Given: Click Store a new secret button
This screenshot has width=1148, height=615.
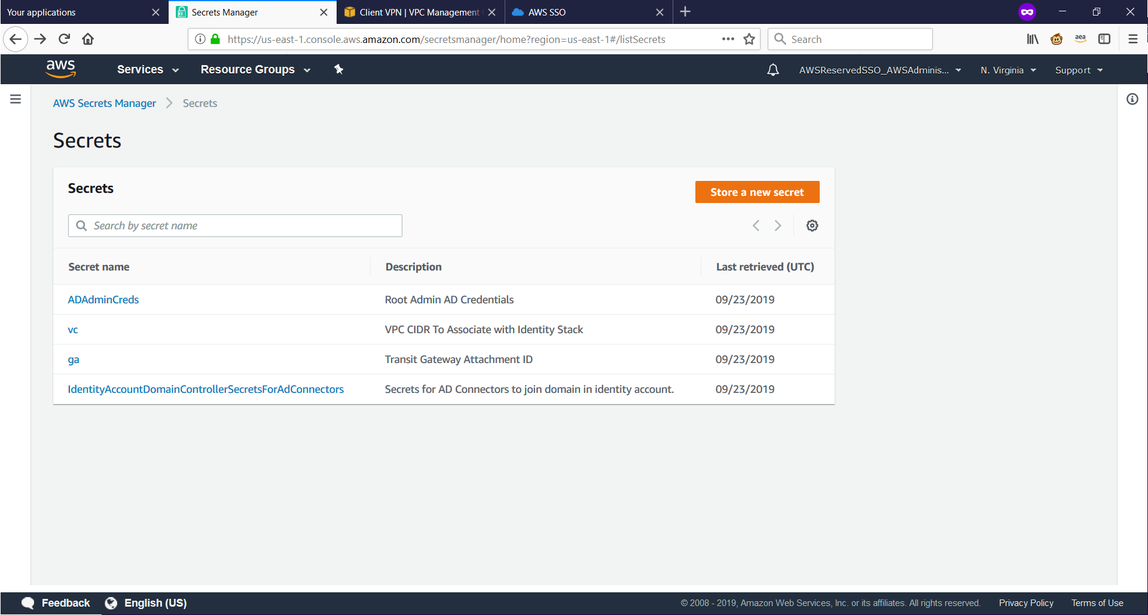Looking at the screenshot, I should point(757,192).
